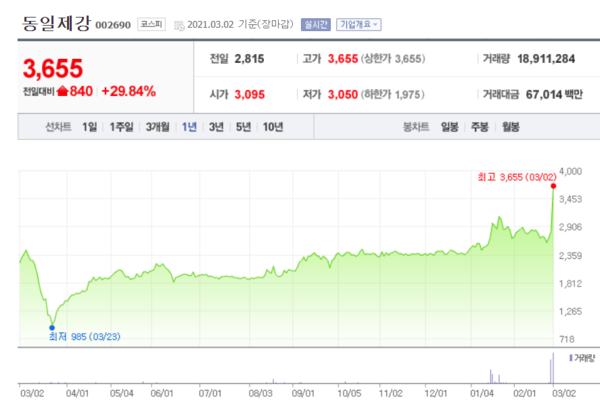
Task: Toggle the 실시간 real-time button
Action: 316,25
